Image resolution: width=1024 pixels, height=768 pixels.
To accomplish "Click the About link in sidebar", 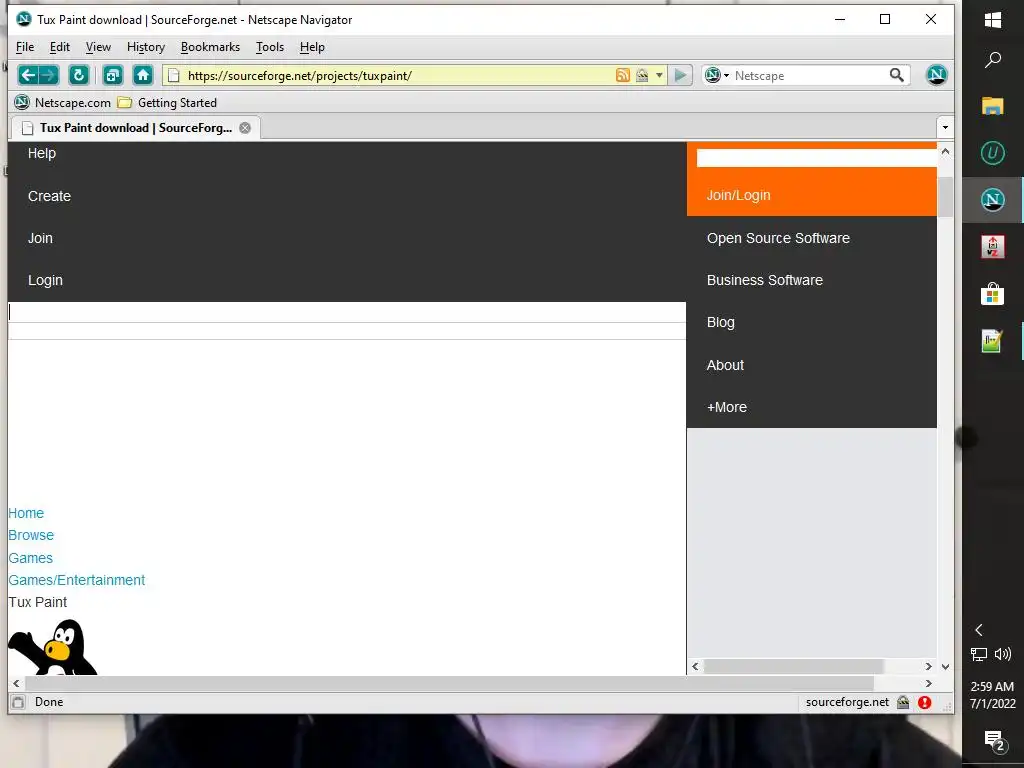I will tap(725, 365).
